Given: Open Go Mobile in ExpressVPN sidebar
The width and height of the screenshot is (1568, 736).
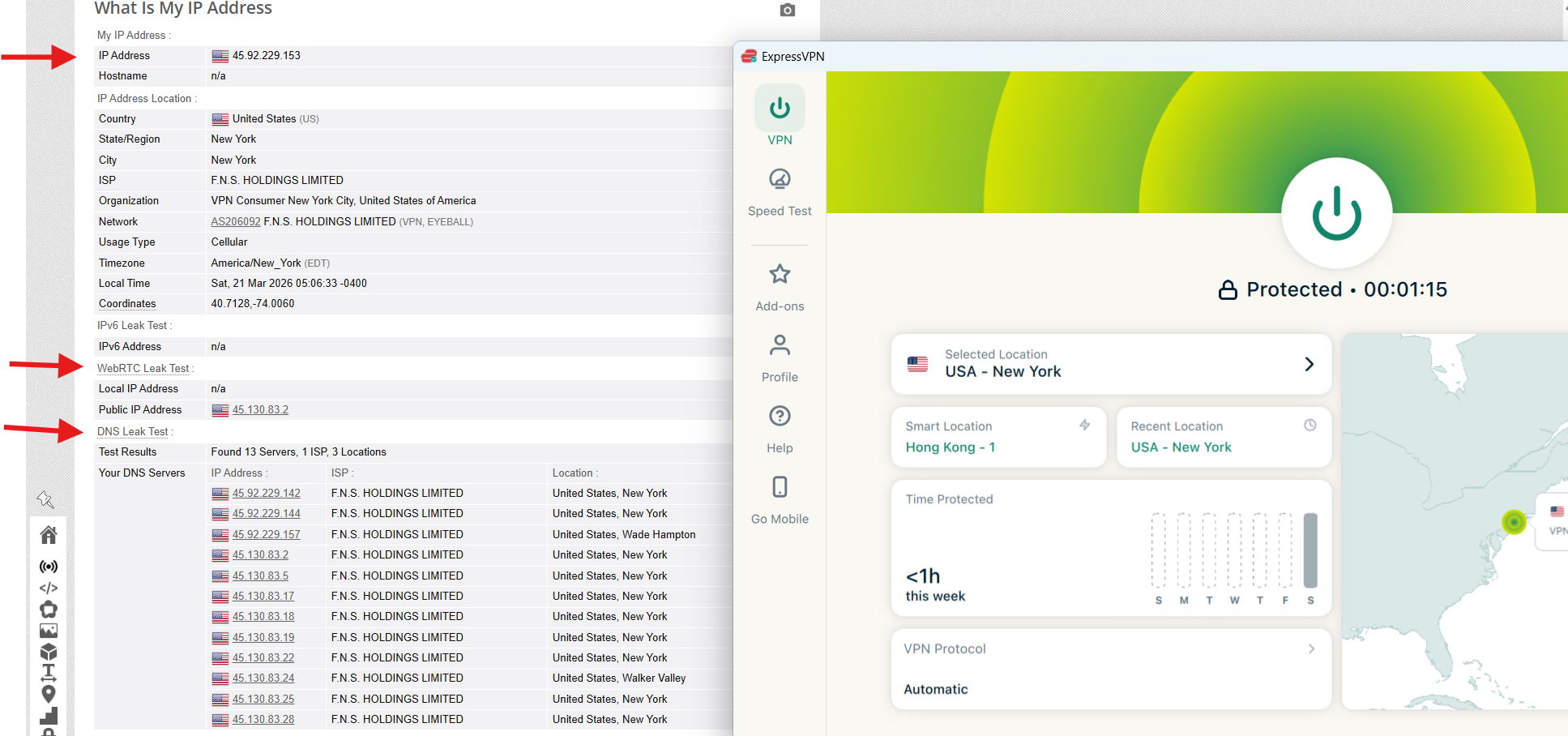Looking at the screenshot, I should 780,500.
